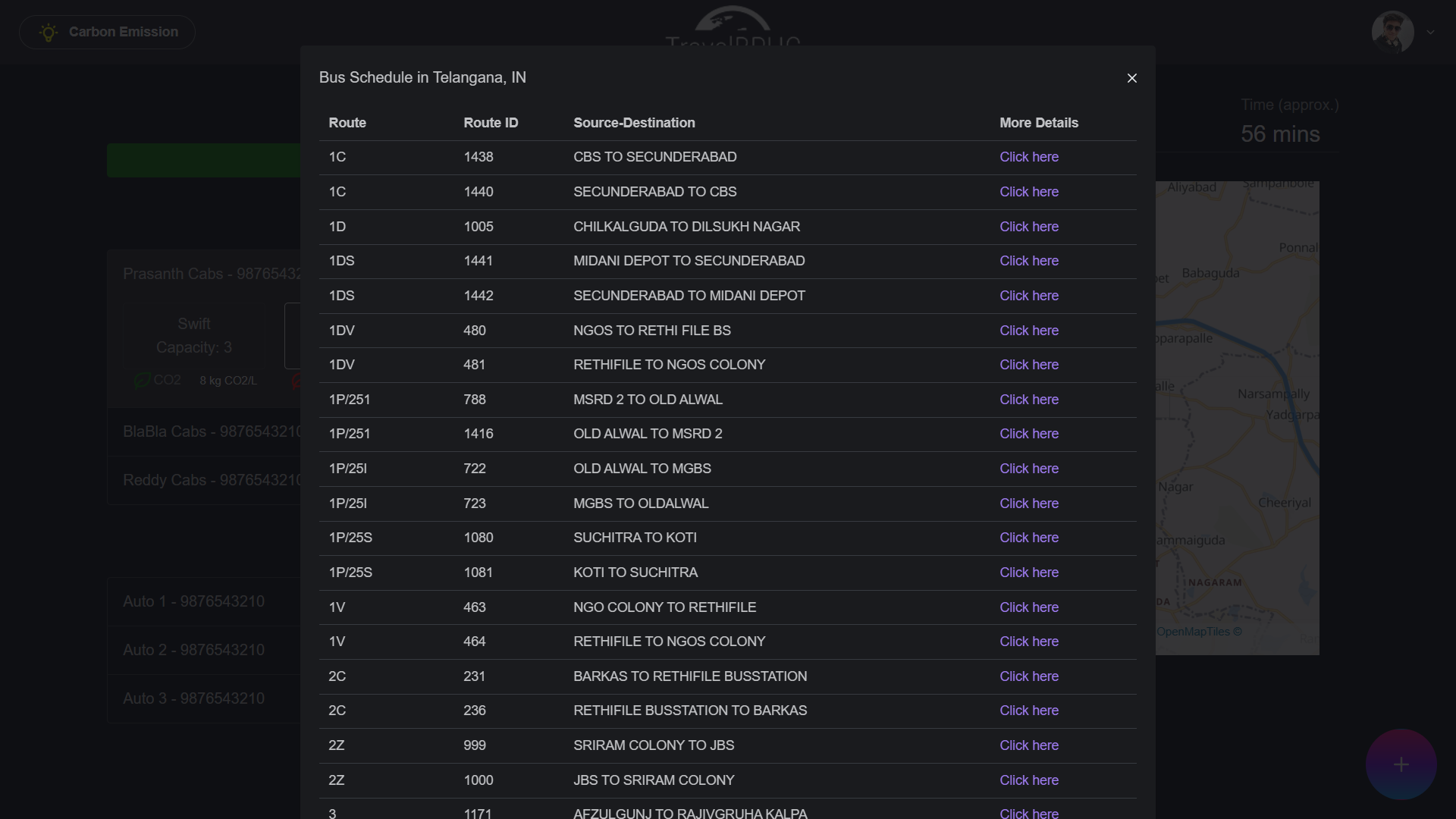Open details for Chilkalguda to Dilsukh Nagar
This screenshot has width=1456, height=819.
(x=1028, y=227)
